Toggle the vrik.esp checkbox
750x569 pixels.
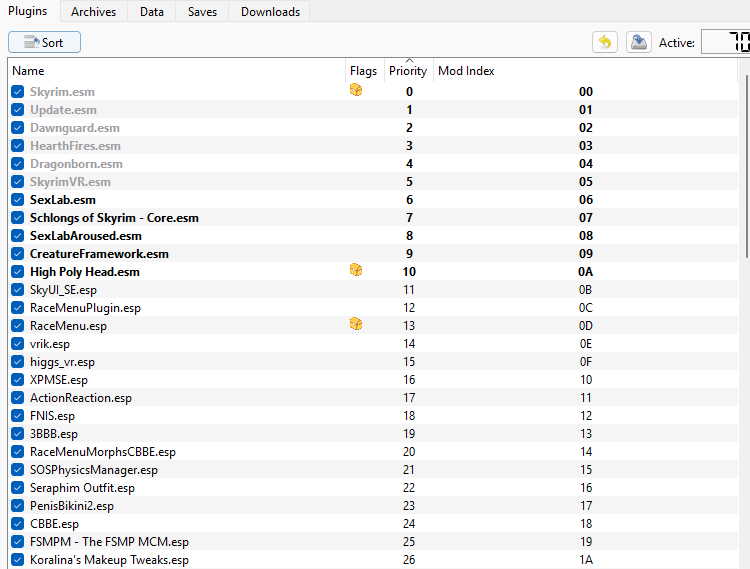pyautogui.click(x=18, y=344)
